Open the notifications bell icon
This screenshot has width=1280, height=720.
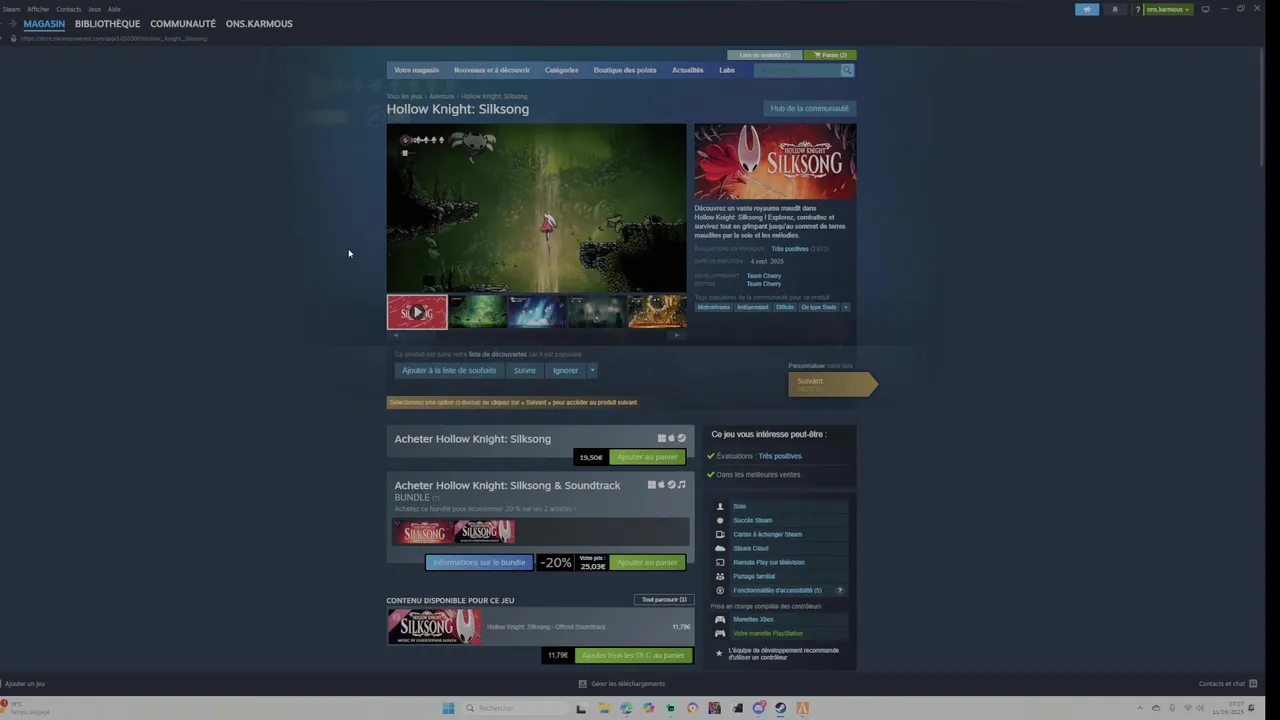[x=1115, y=9]
